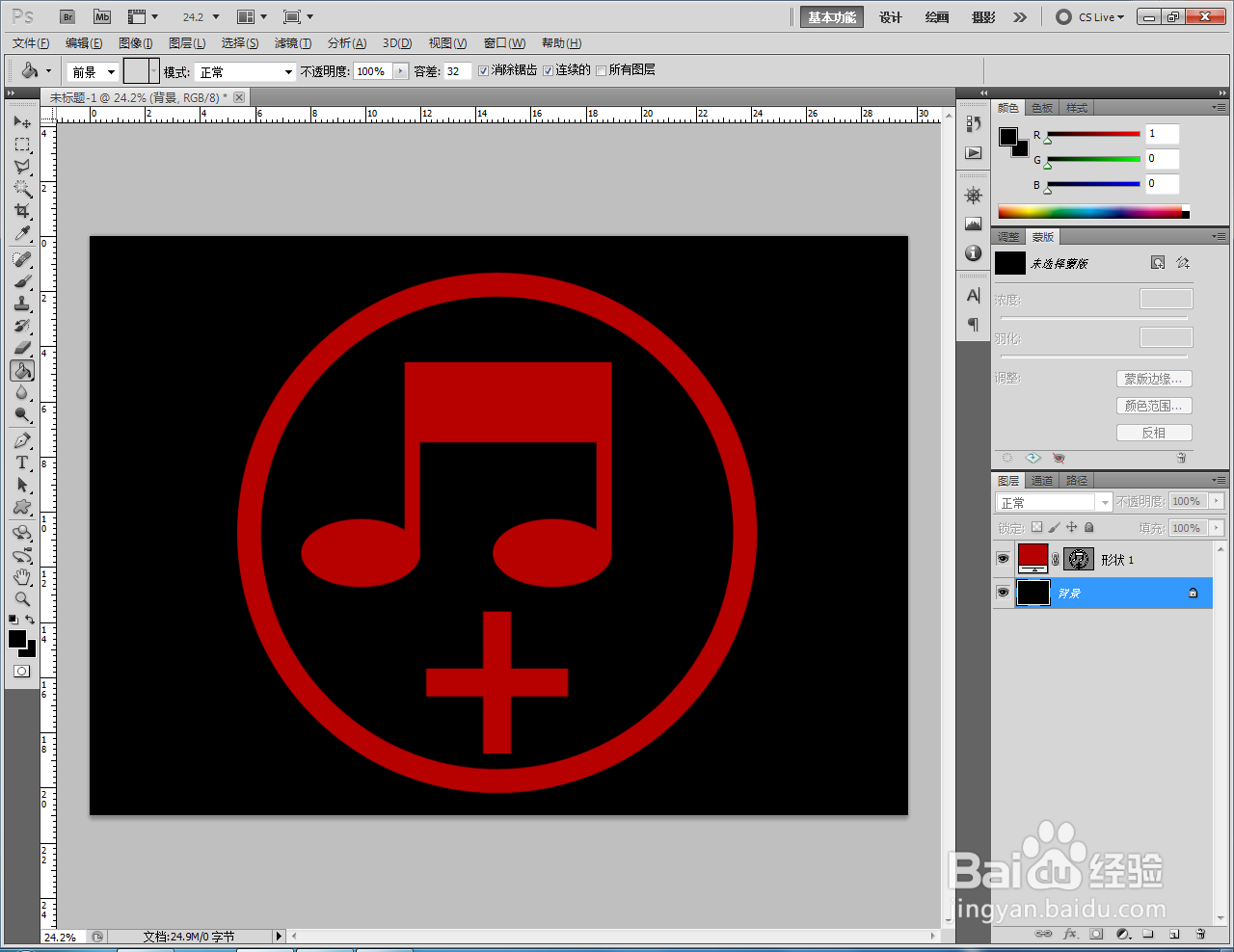Select the Paint Bucket tool

[22, 370]
